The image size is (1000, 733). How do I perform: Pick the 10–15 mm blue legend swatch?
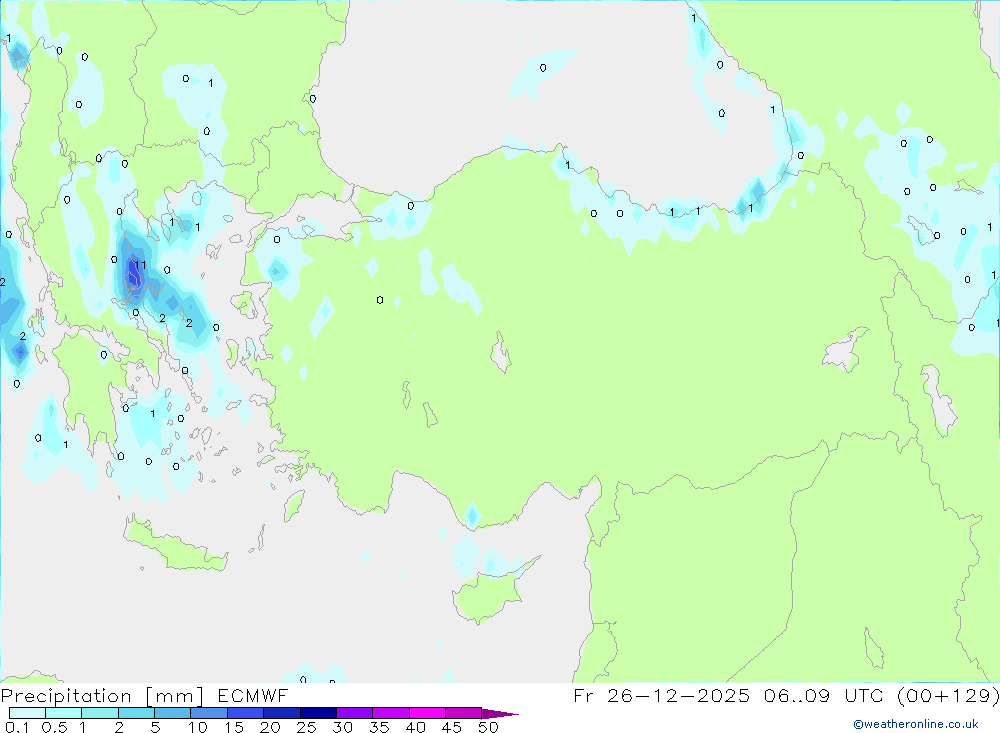[209, 713]
